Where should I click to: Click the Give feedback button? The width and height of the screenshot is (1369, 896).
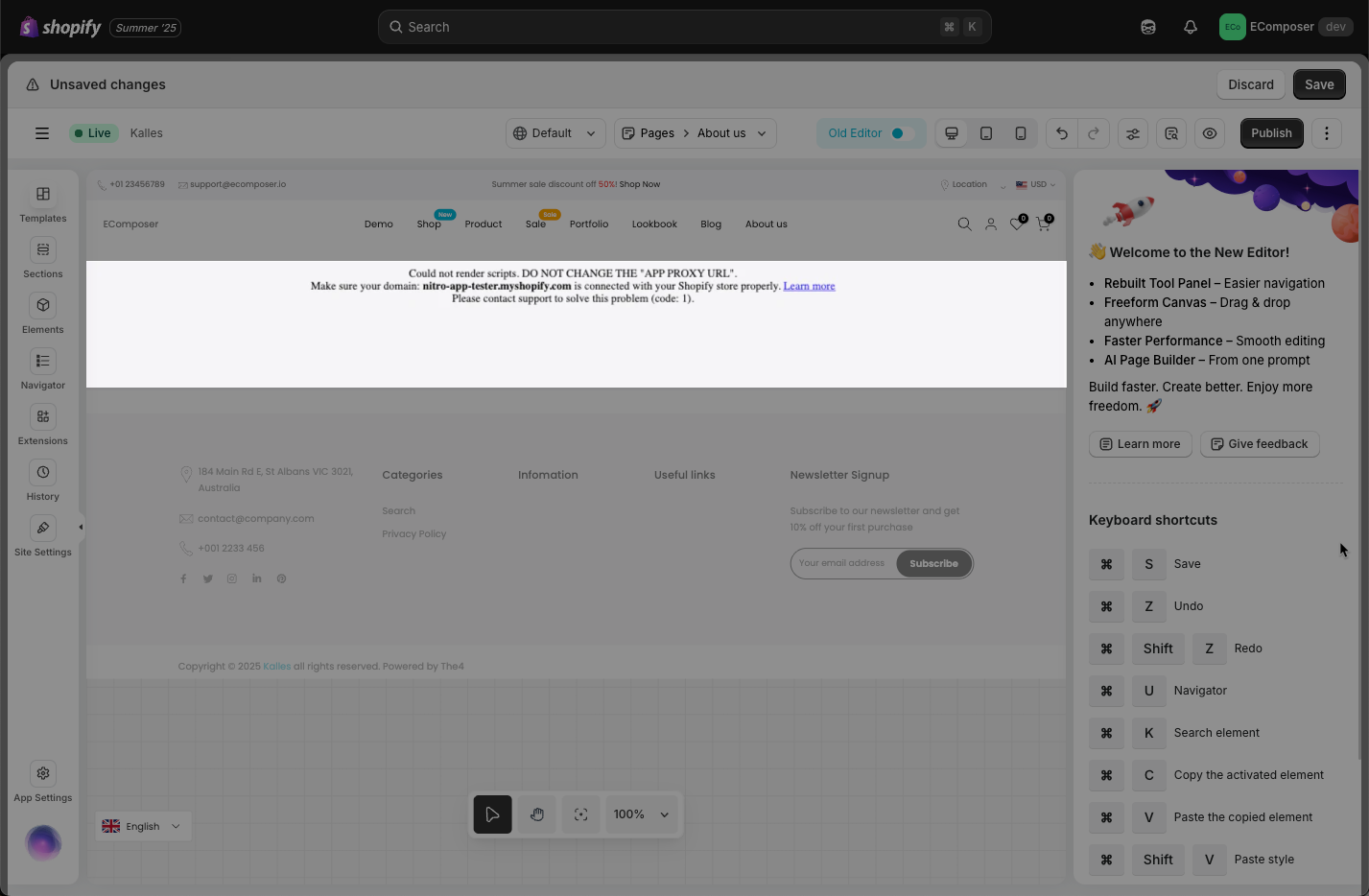point(1260,444)
